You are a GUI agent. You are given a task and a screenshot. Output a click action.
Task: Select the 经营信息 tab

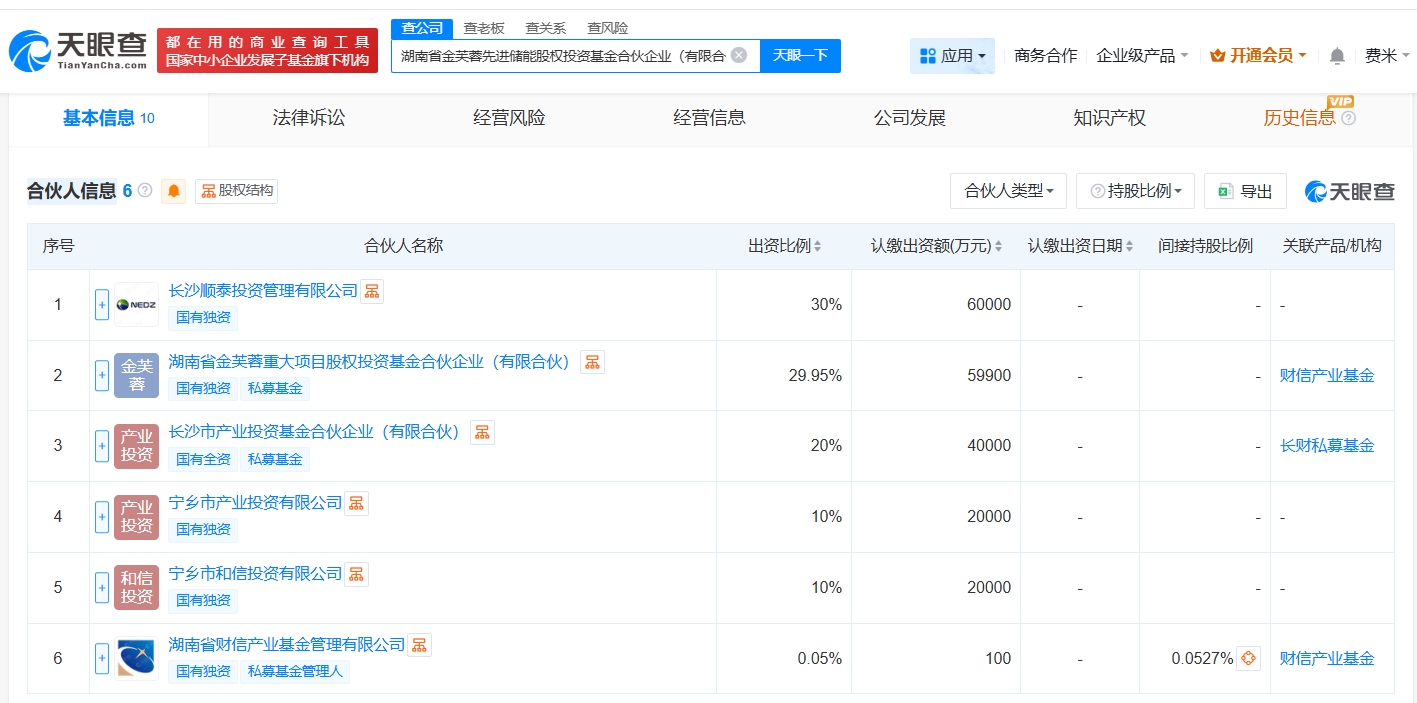[709, 118]
